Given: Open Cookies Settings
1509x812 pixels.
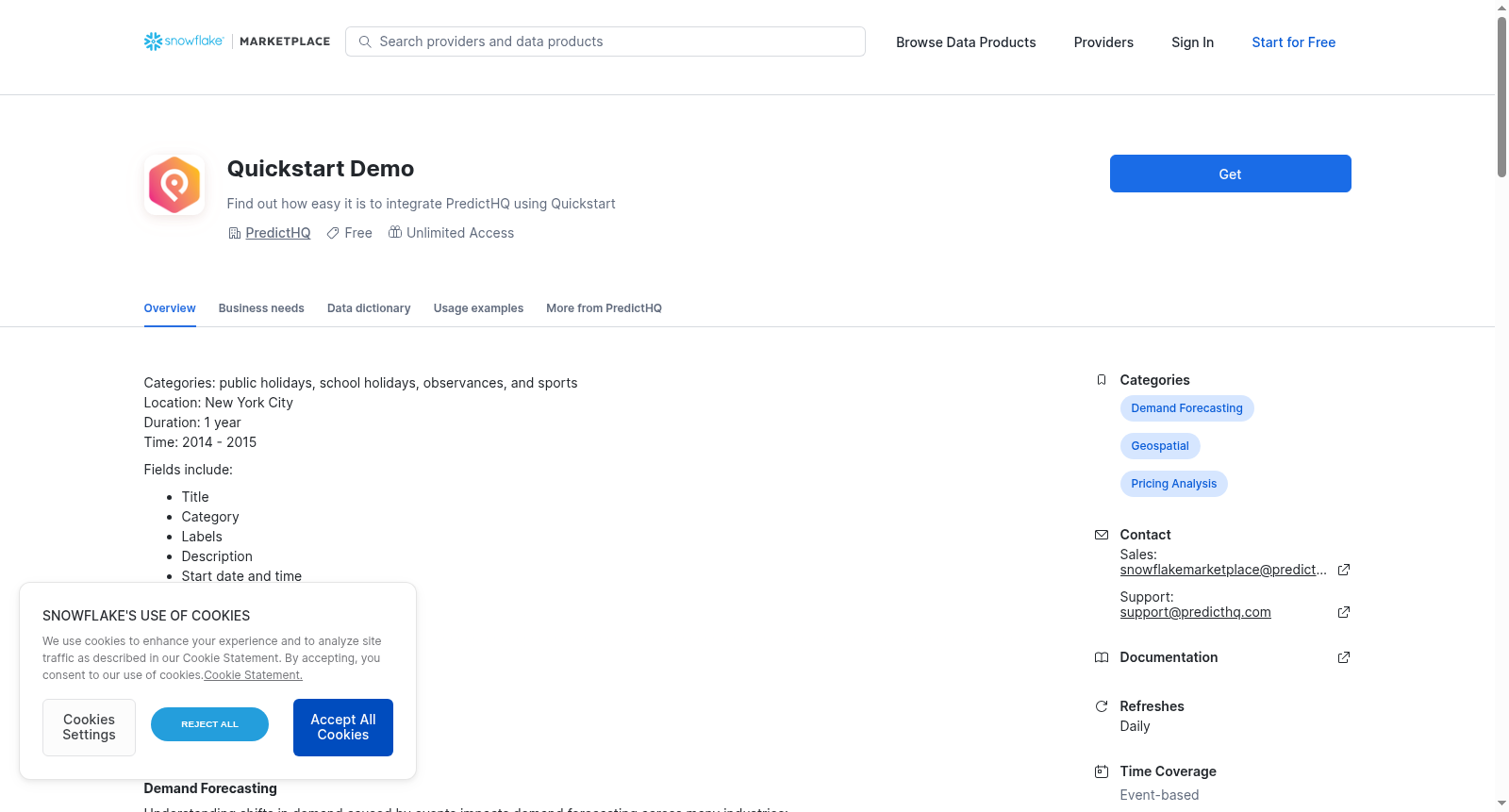Looking at the screenshot, I should point(89,727).
